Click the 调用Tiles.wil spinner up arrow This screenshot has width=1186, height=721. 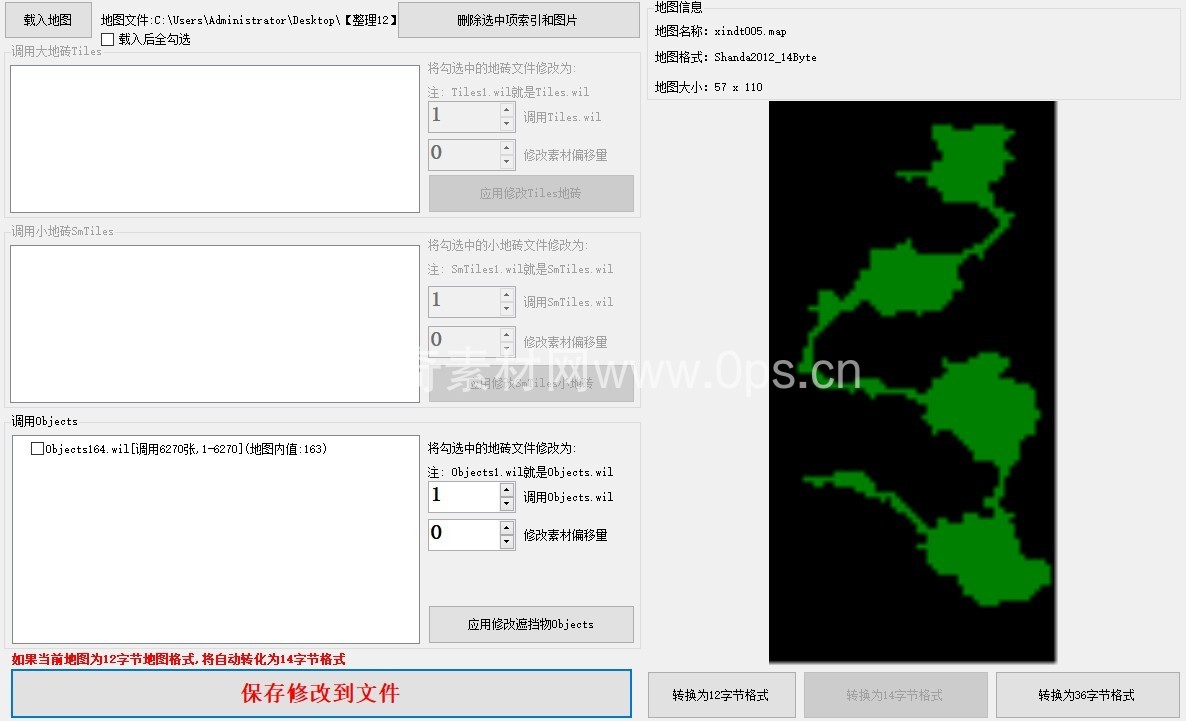tap(507, 110)
